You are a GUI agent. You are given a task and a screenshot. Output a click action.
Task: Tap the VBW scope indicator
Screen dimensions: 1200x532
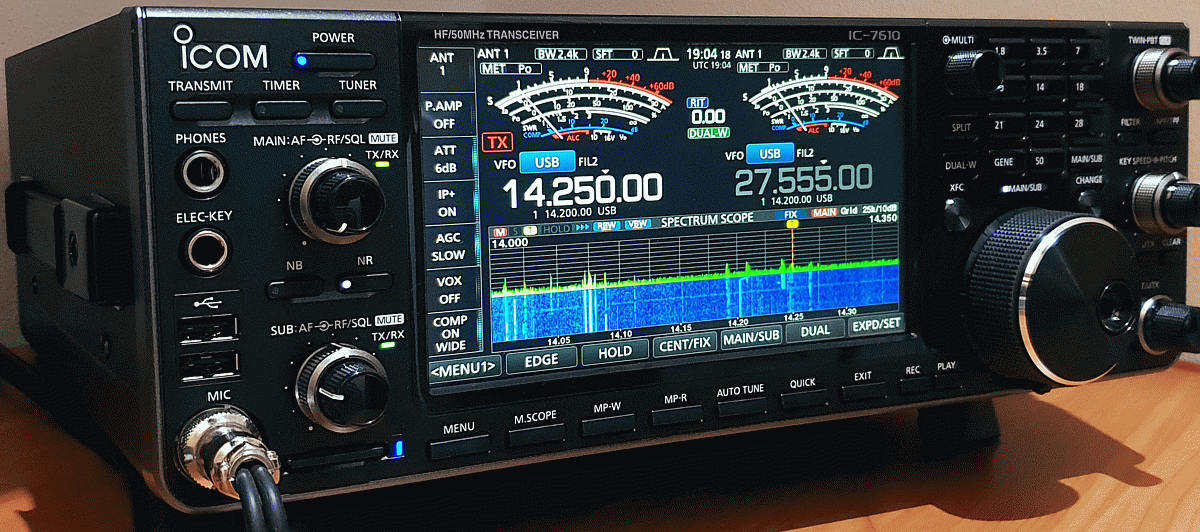pyautogui.click(x=636, y=224)
